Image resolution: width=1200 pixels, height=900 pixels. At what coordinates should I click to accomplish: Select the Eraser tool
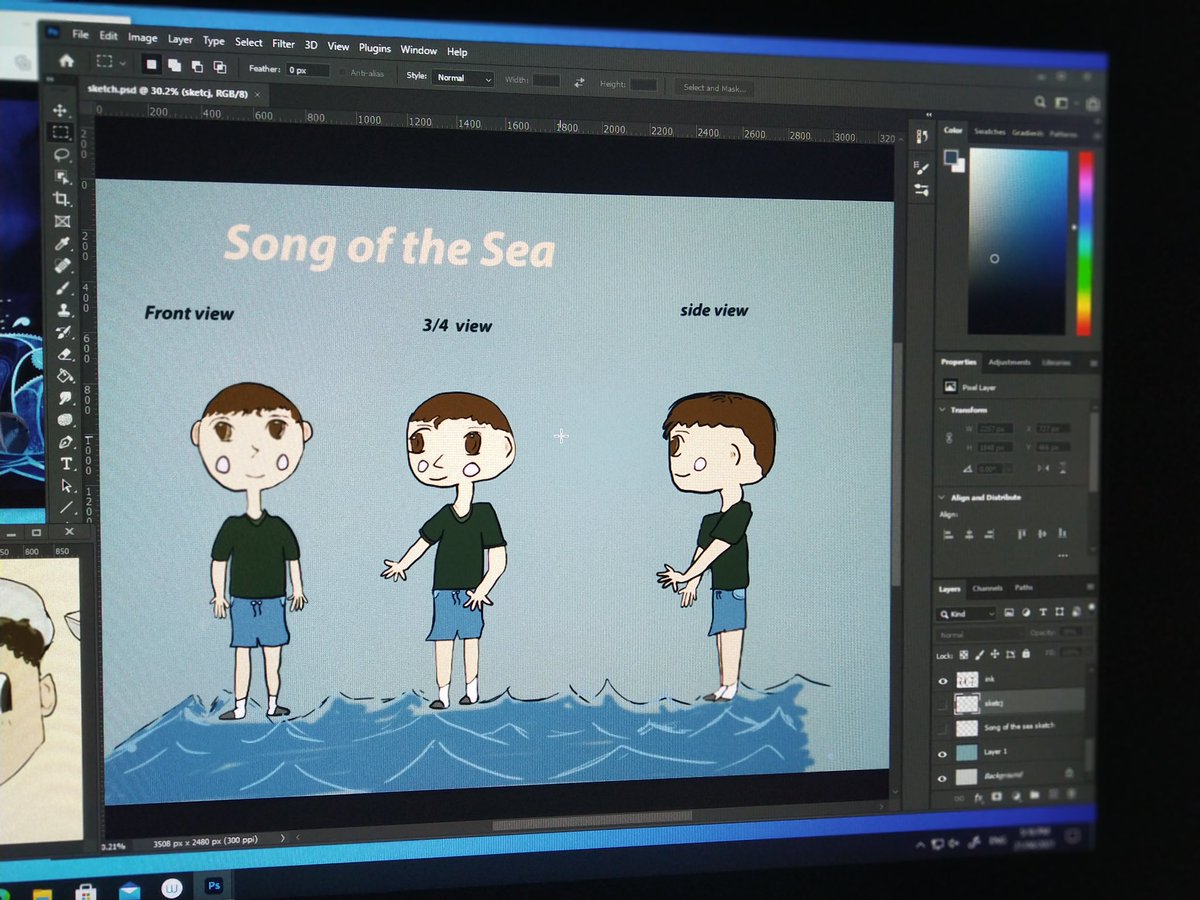point(65,354)
